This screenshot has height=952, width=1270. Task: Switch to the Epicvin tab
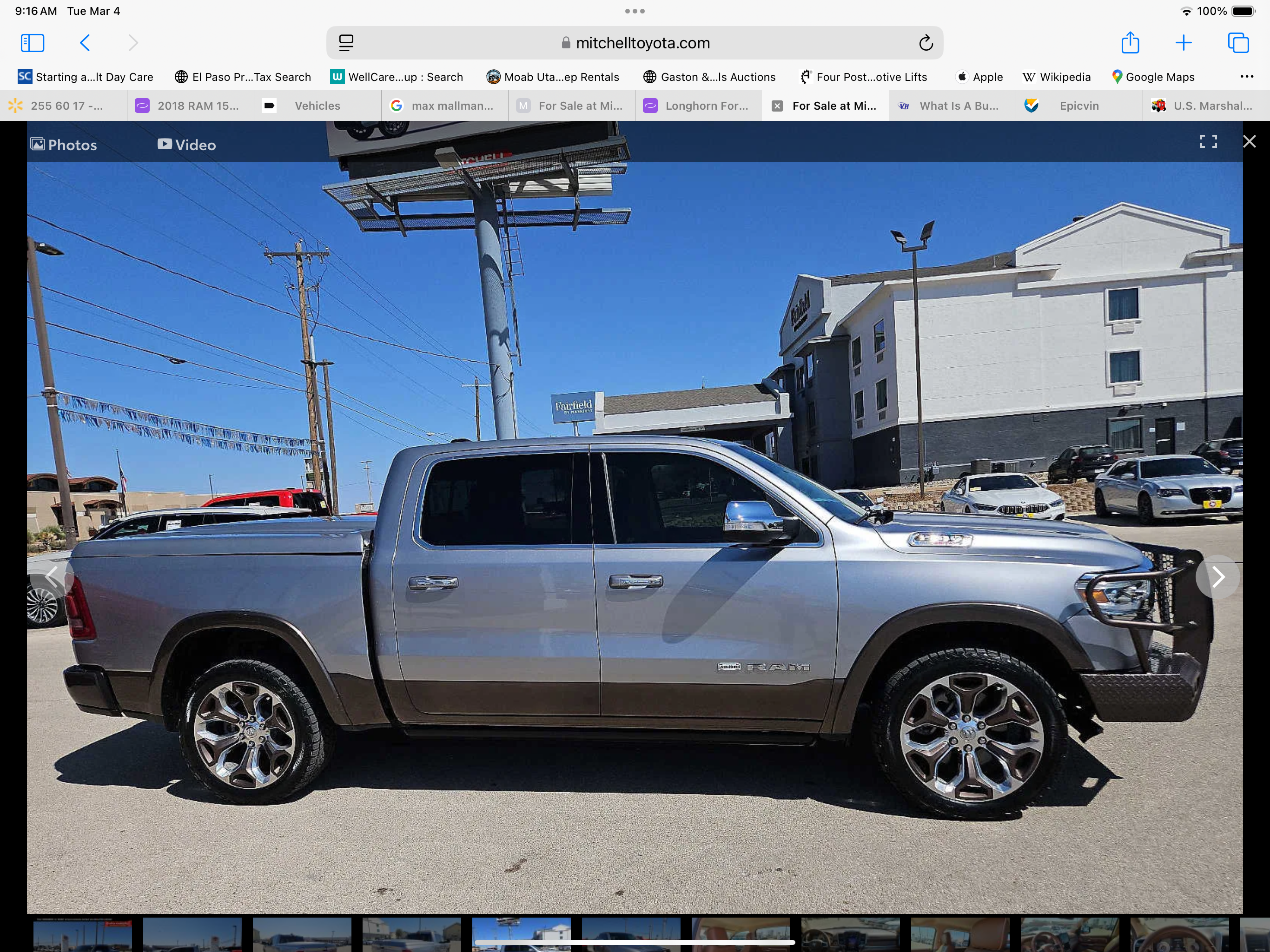(1079, 106)
